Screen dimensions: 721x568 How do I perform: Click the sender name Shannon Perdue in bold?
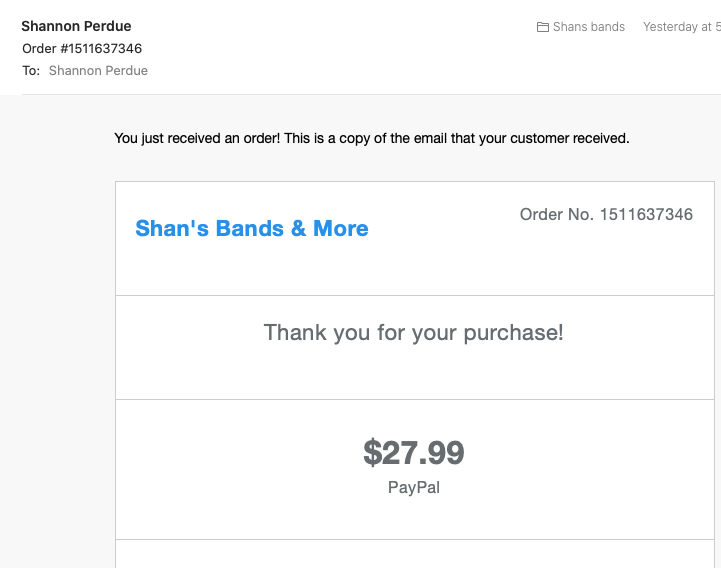coord(76,26)
